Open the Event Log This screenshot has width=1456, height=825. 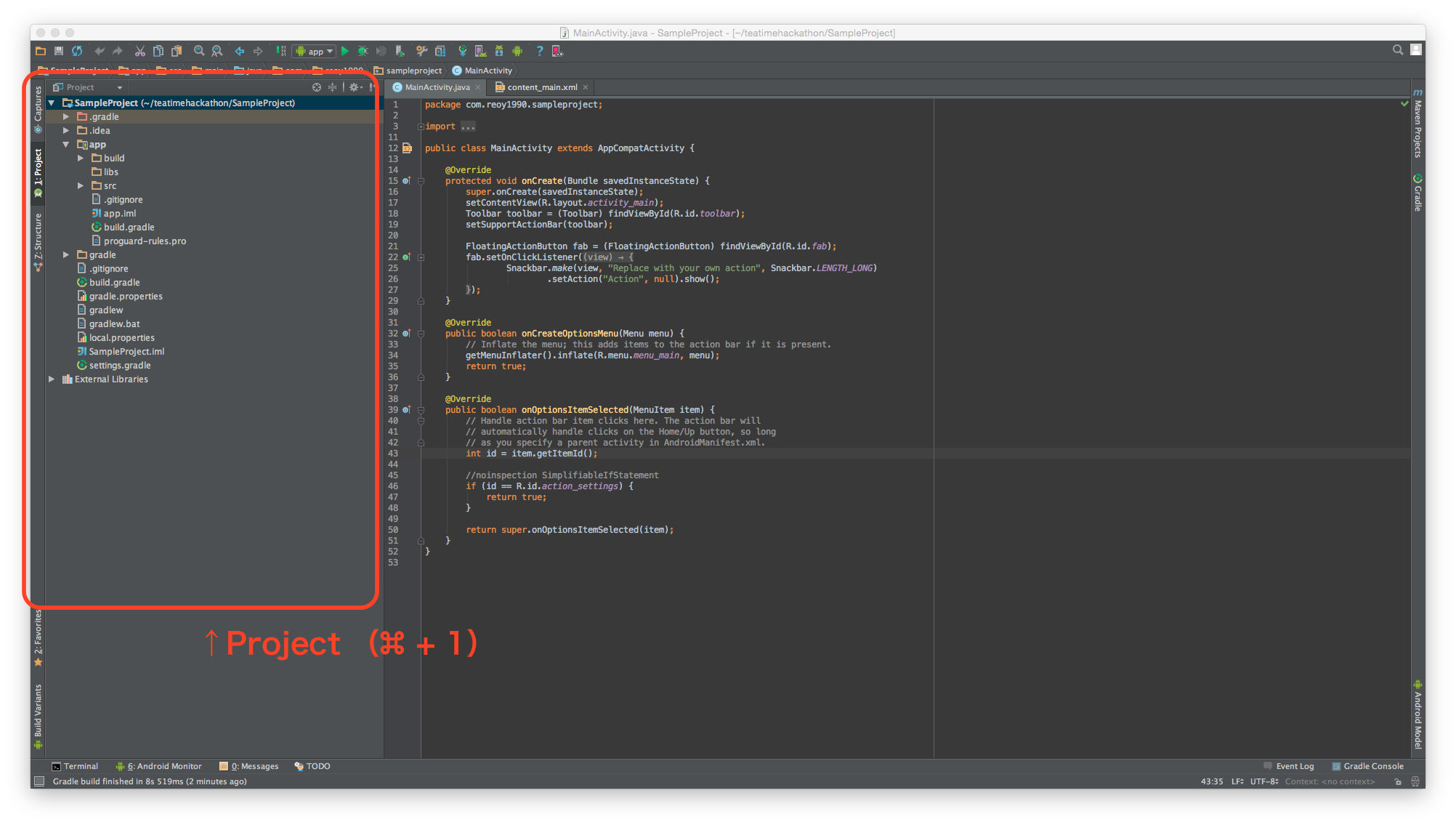1289,766
